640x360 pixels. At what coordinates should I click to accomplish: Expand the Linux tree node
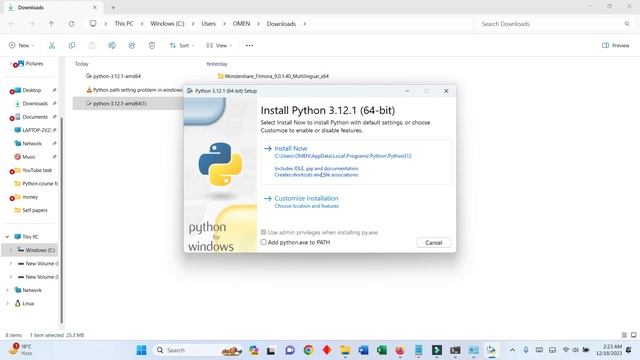click(x=7, y=303)
